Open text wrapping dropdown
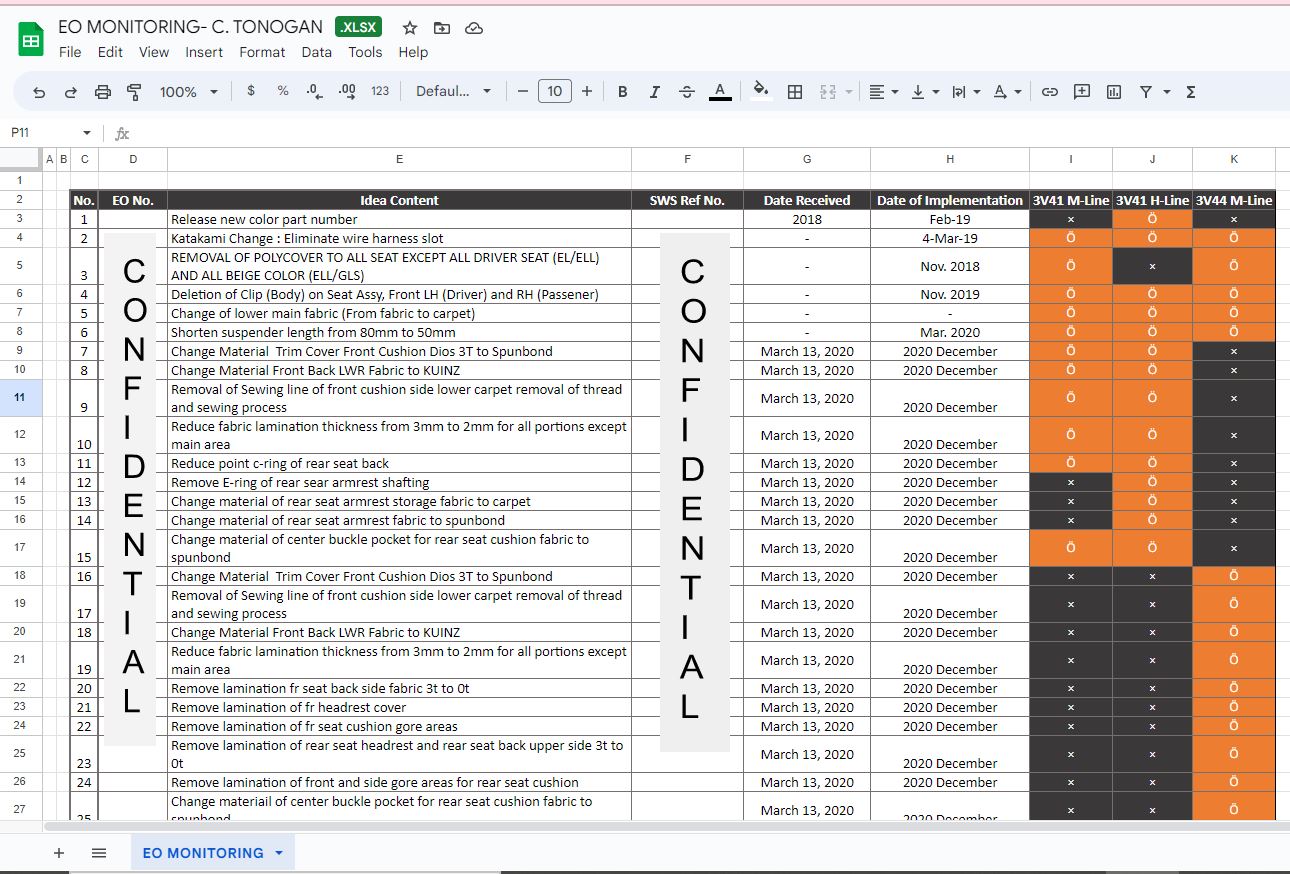The width and height of the screenshot is (1290, 874). (966, 92)
